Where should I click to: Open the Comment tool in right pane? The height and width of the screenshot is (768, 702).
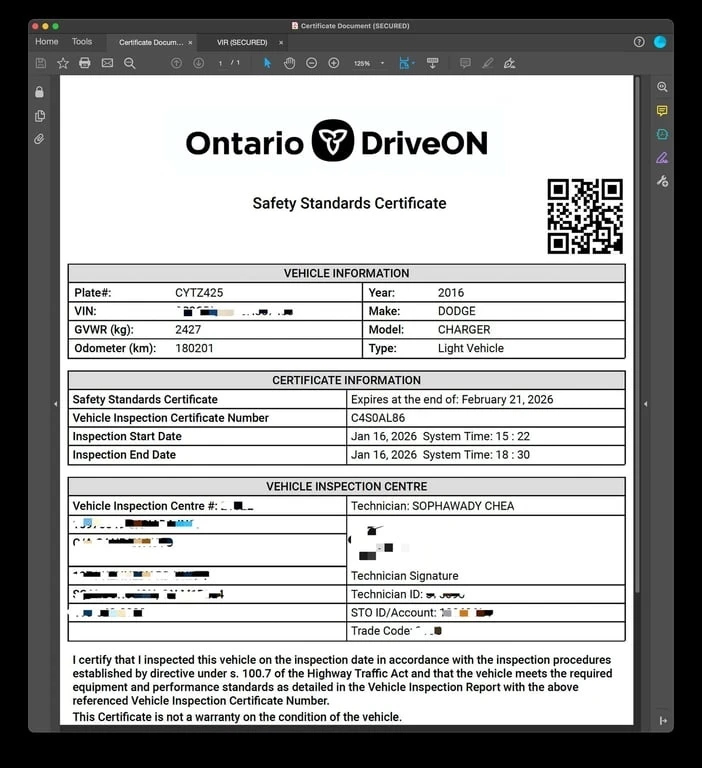coord(662,111)
